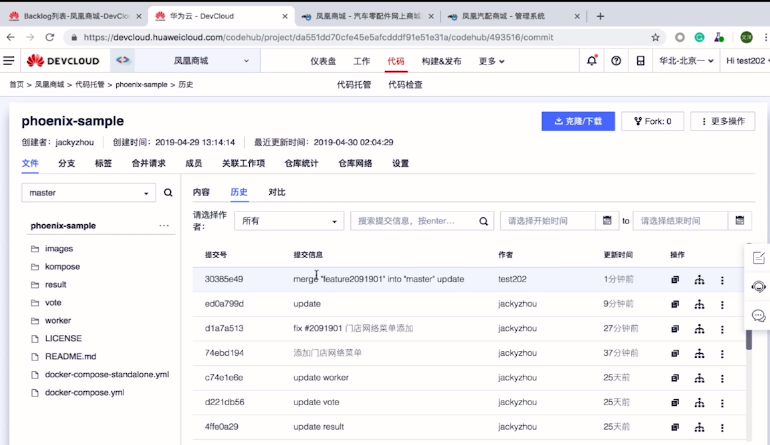Open the end time calendar icon
The height and width of the screenshot is (445, 770).
tap(740, 221)
